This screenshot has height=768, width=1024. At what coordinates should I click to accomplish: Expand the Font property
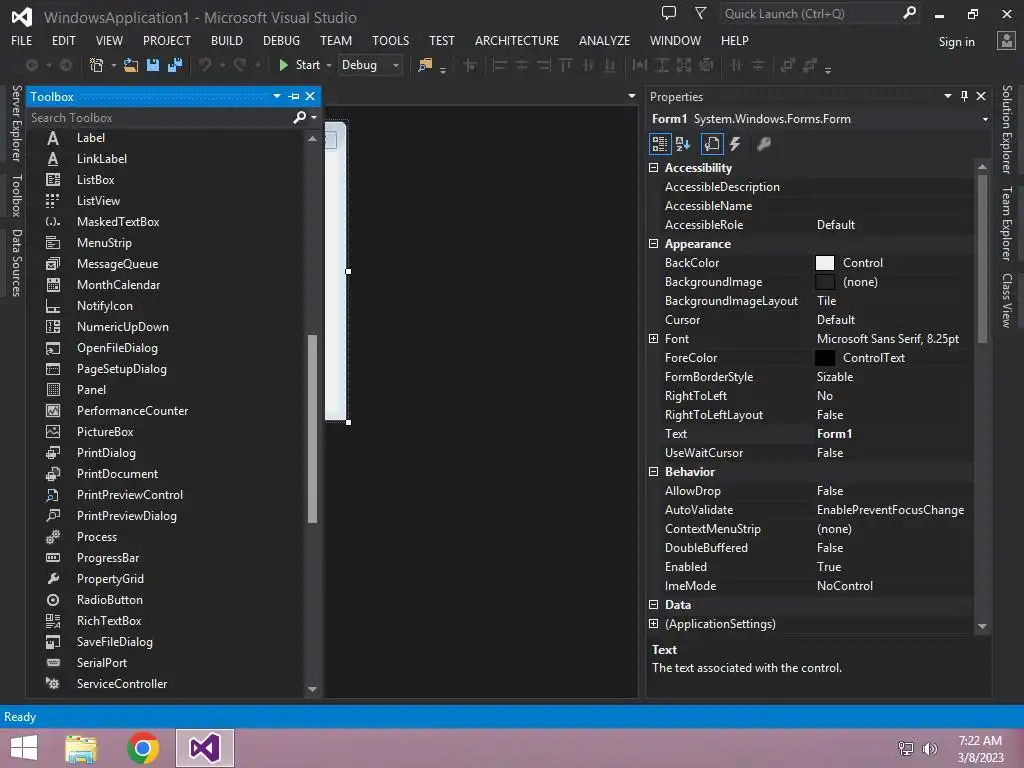pos(653,338)
